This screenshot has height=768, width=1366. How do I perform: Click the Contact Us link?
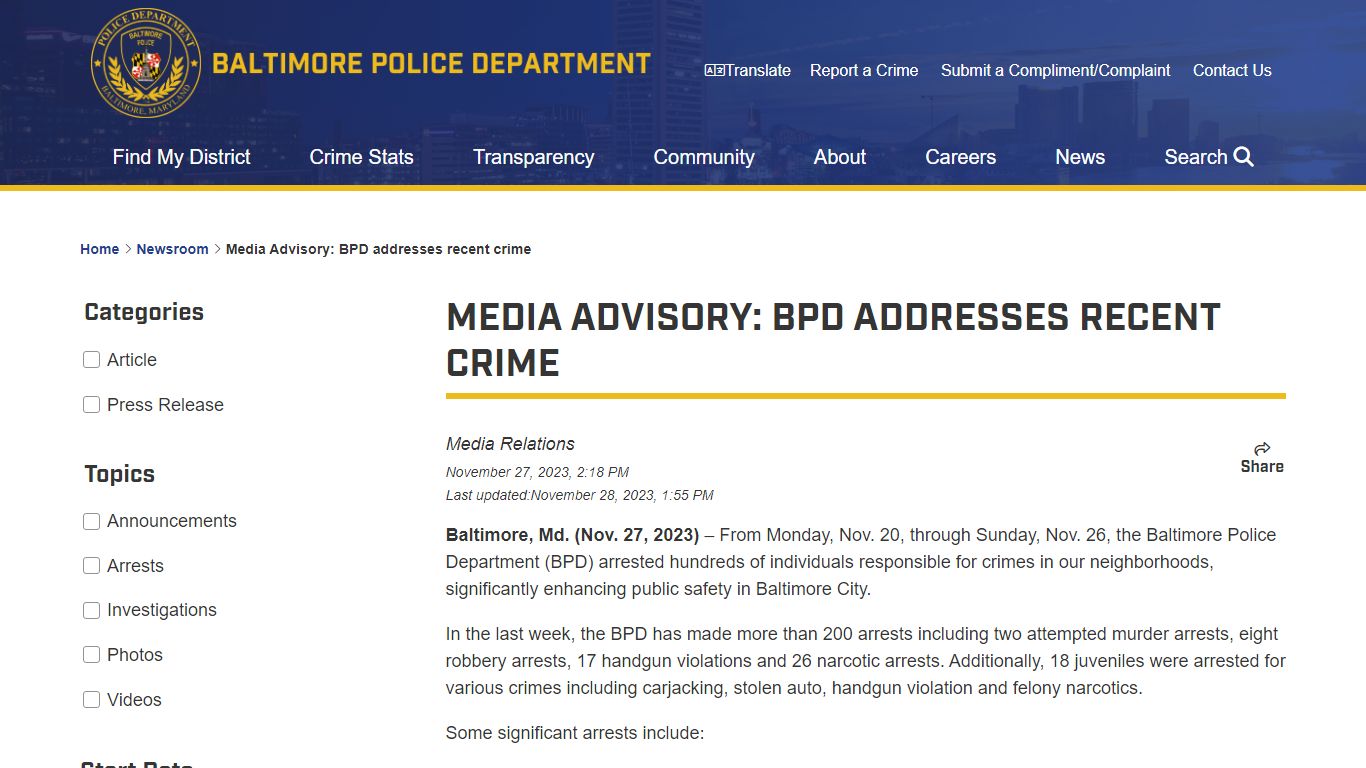coord(1232,70)
